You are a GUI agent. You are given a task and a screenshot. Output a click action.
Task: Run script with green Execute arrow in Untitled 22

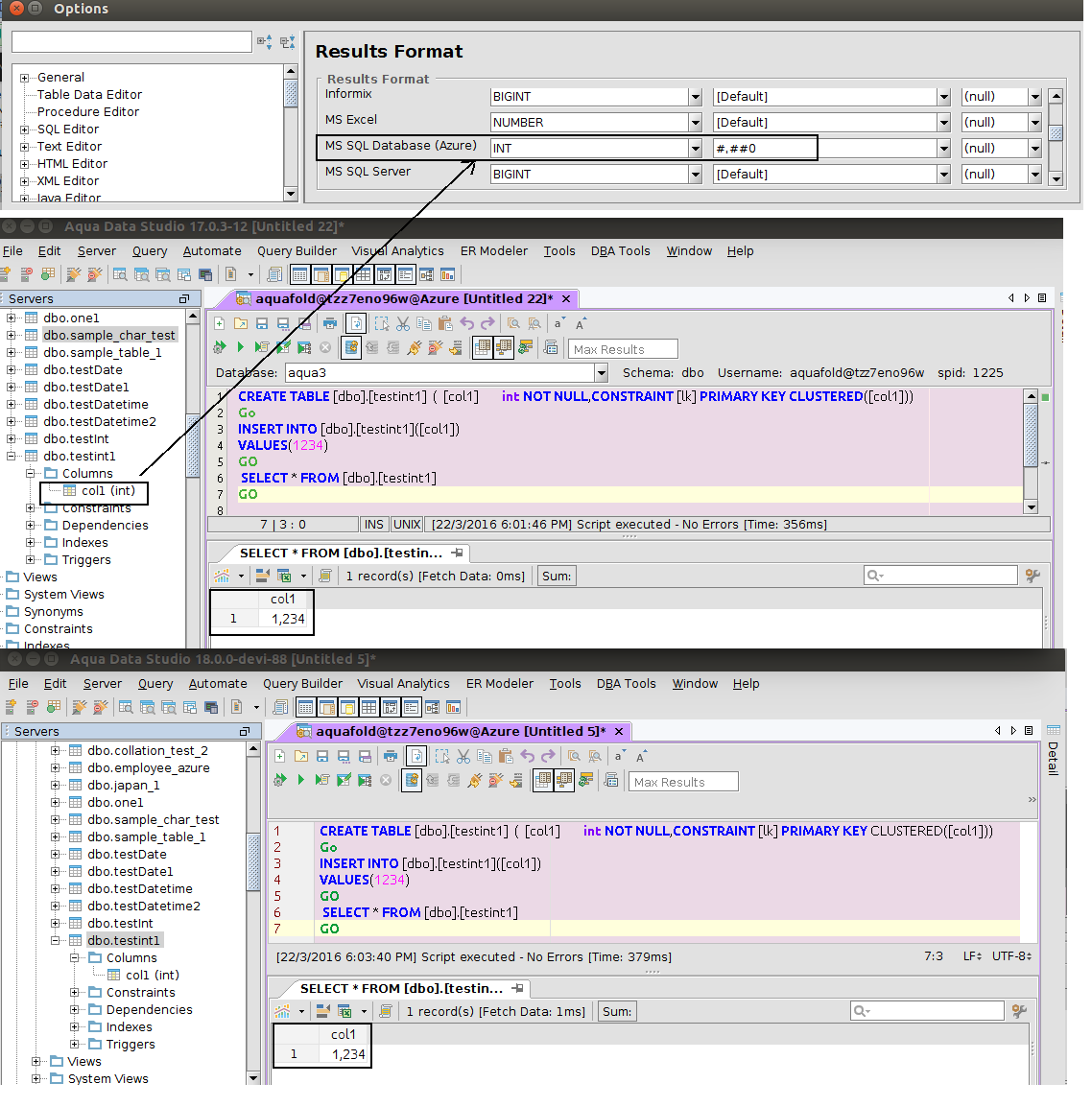240,347
